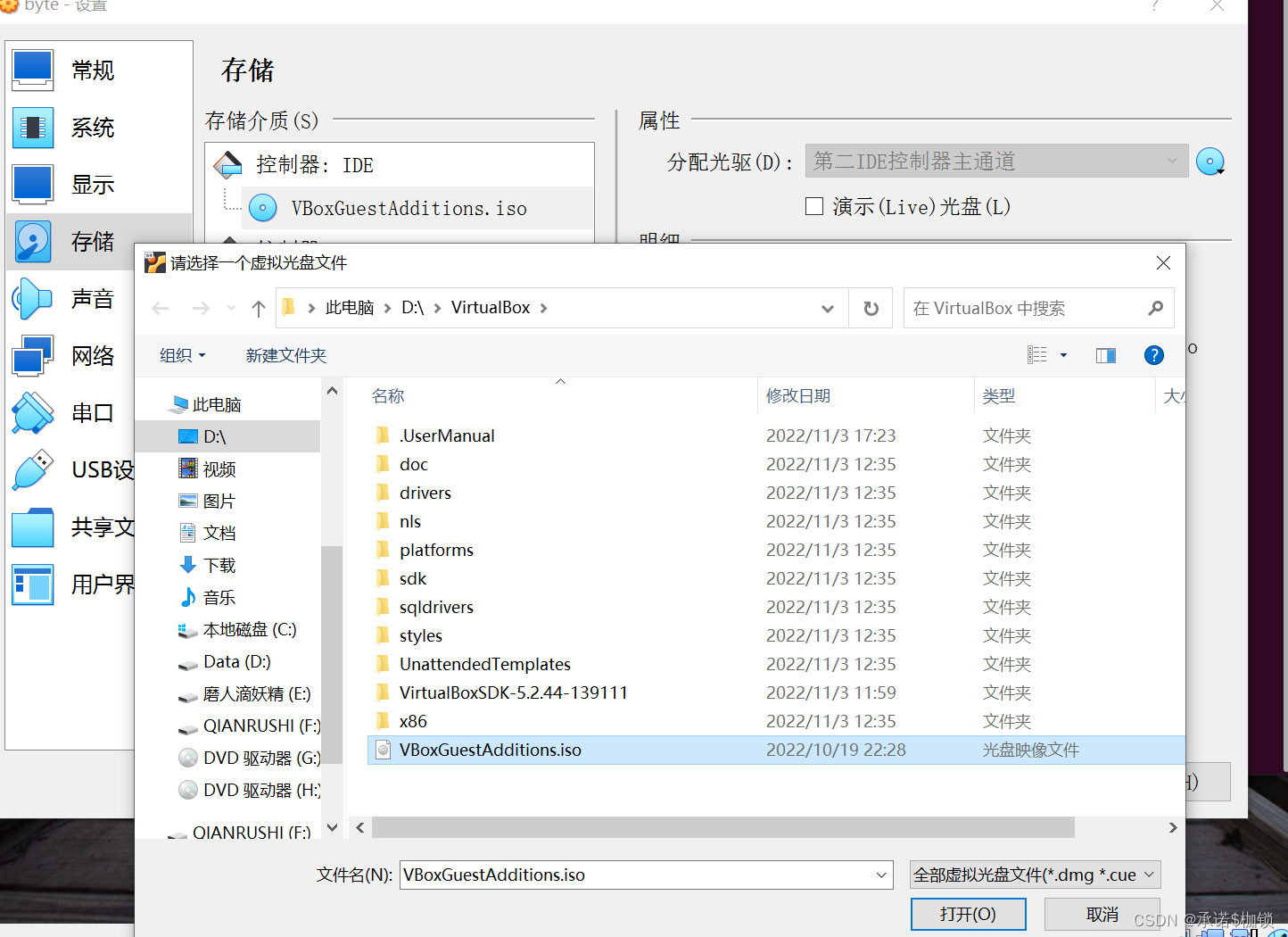Open the USB设备 settings category

(x=71, y=470)
